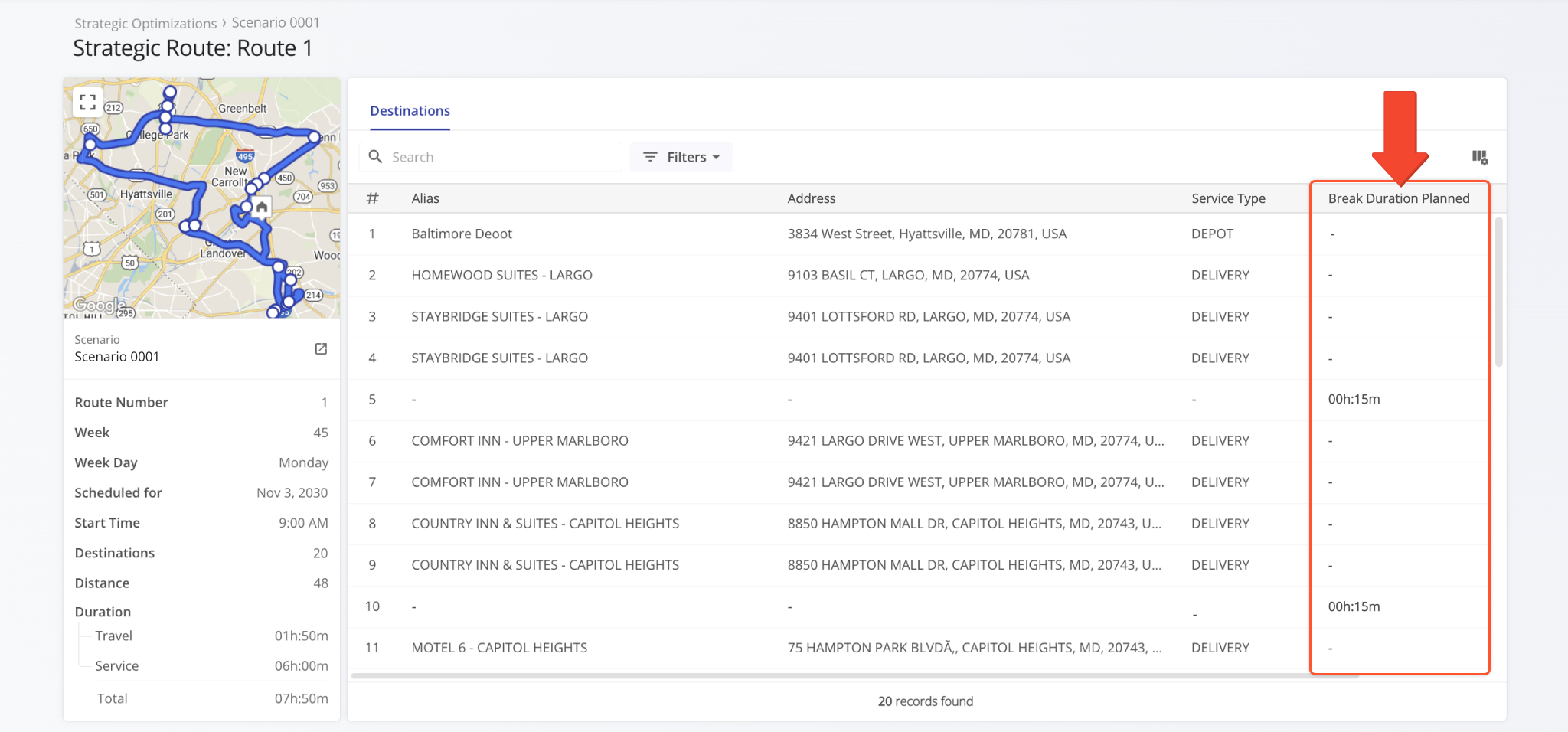Click DELIVERY cell in row 11
The image size is (1568, 732).
click(x=1220, y=648)
